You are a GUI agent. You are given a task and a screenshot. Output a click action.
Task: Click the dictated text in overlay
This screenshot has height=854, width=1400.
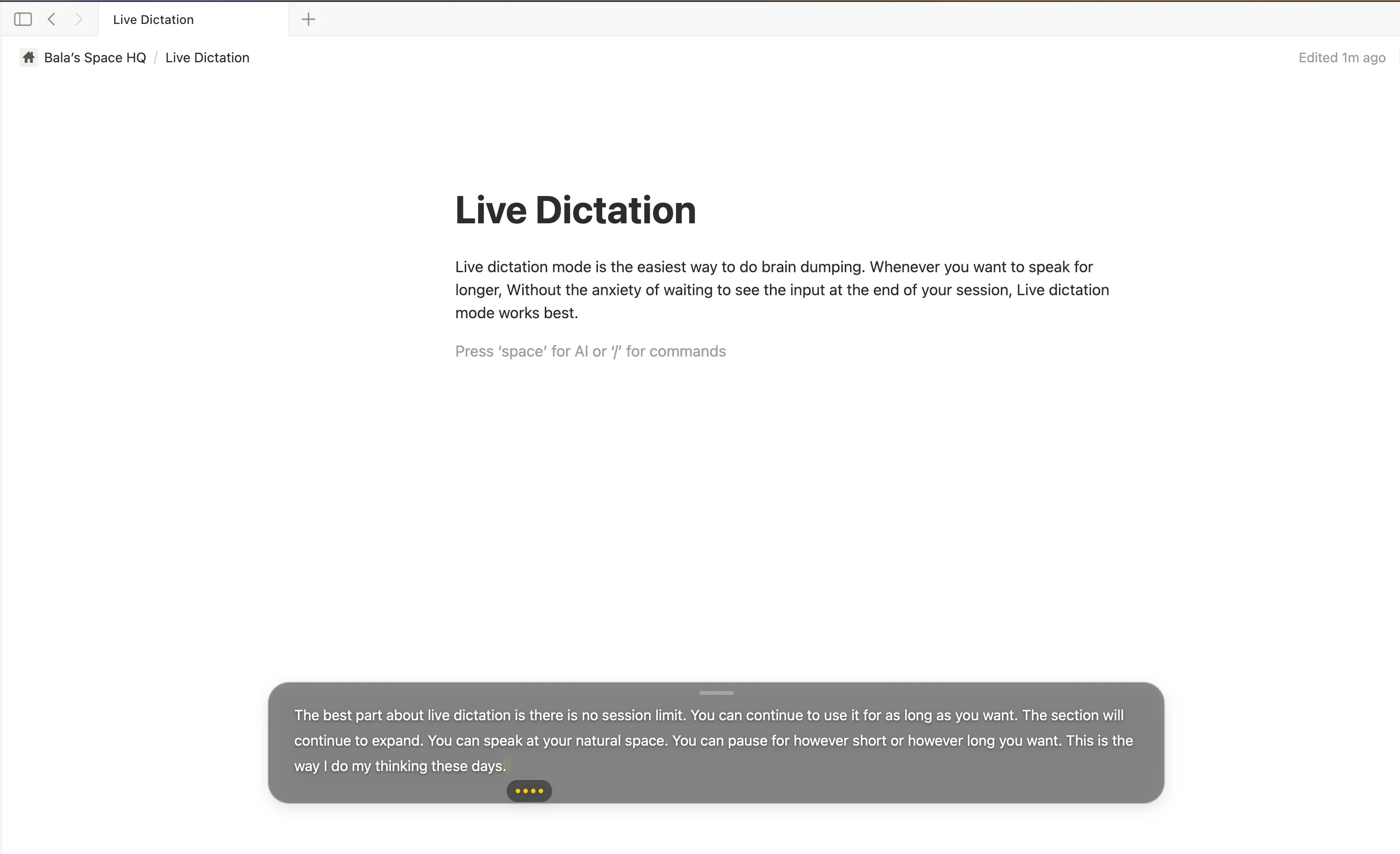click(x=713, y=740)
